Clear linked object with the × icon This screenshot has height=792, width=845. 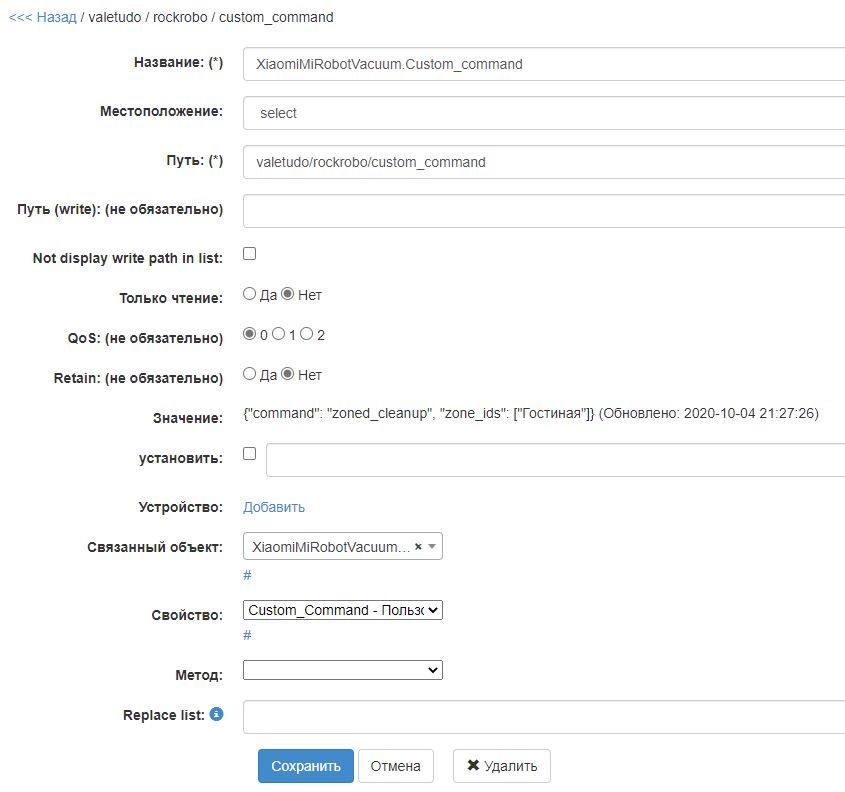point(418,547)
